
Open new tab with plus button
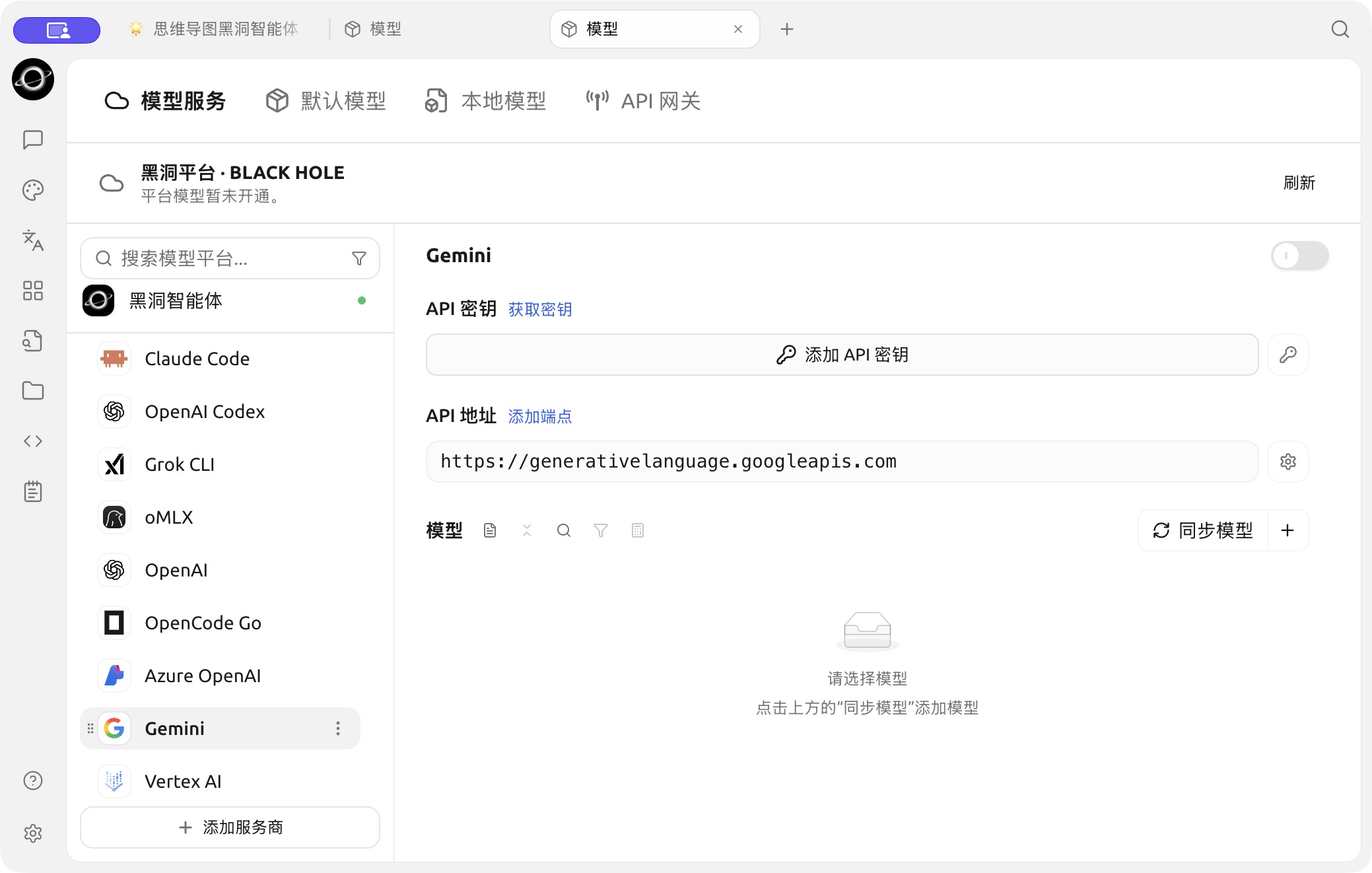click(x=787, y=29)
